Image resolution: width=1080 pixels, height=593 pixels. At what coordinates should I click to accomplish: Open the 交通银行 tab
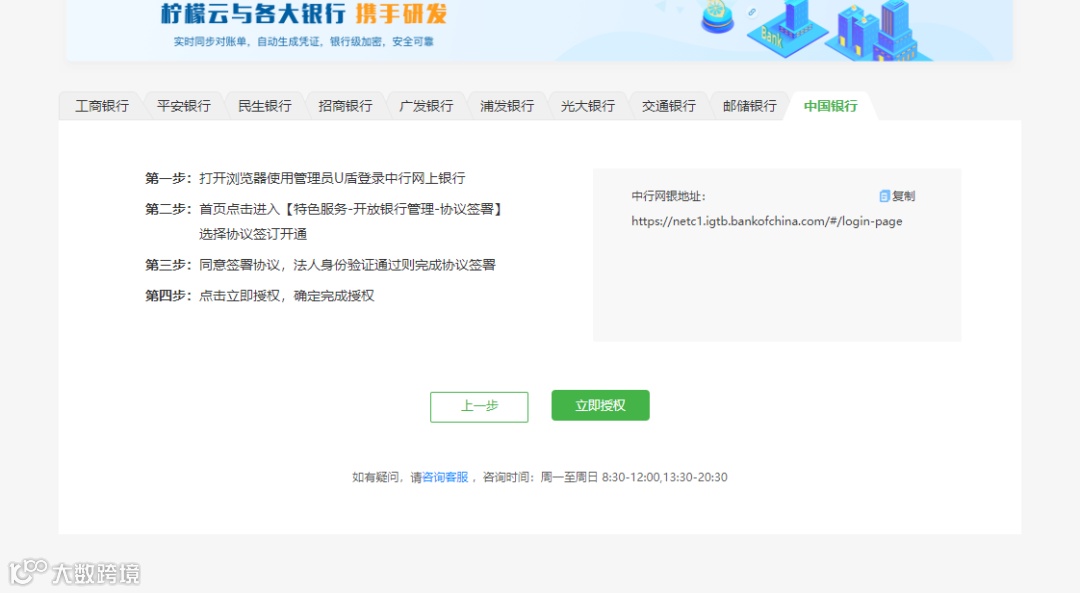click(669, 106)
